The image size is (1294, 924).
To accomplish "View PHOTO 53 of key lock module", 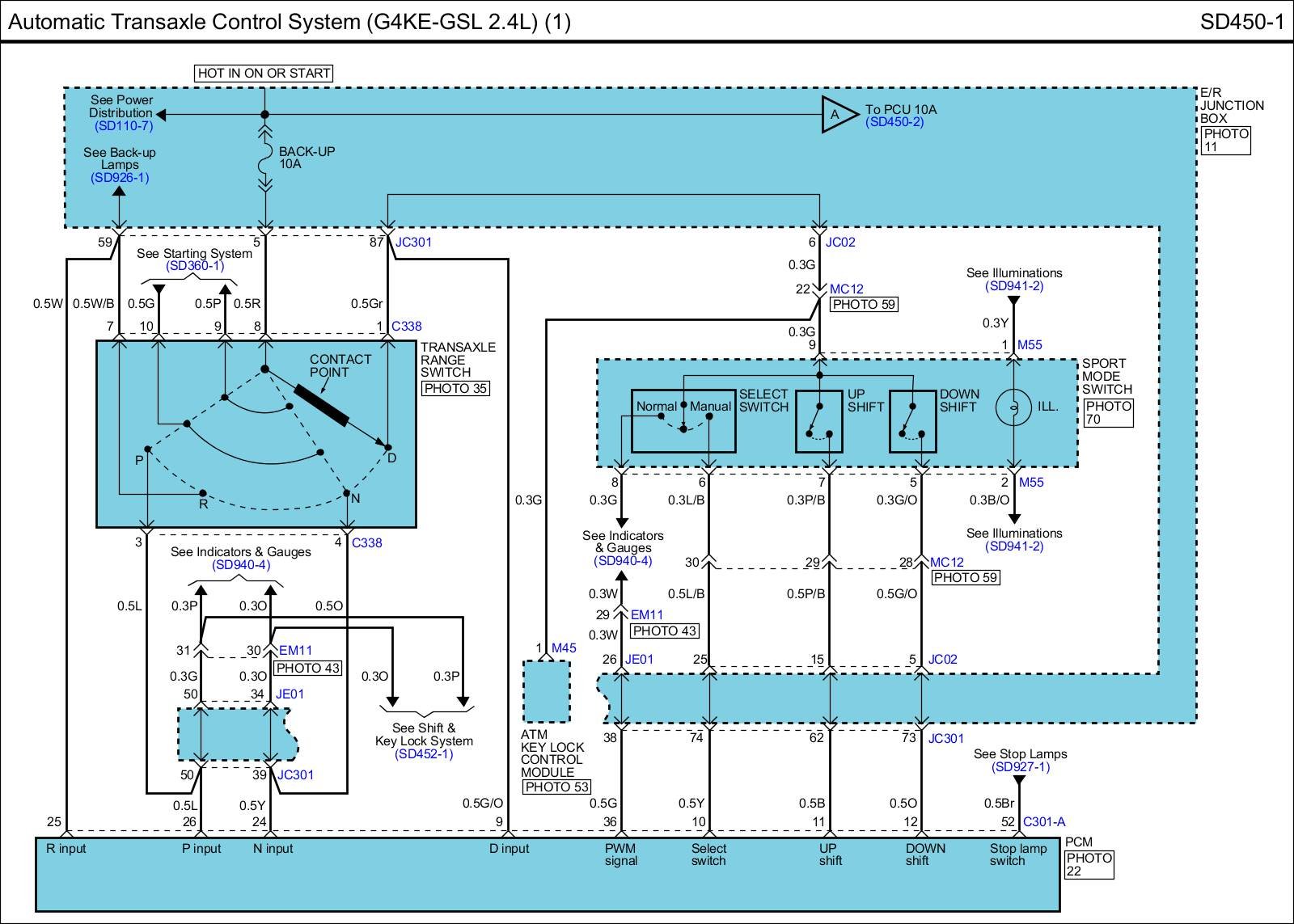I will tap(556, 787).
